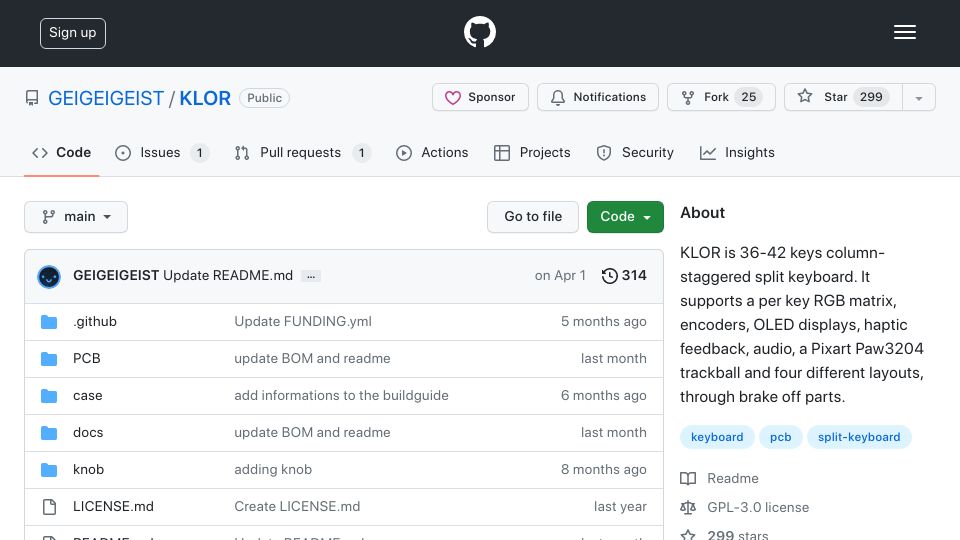Open add informations to the buildguide commit
The height and width of the screenshot is (540, 960).
pos(341,396)
